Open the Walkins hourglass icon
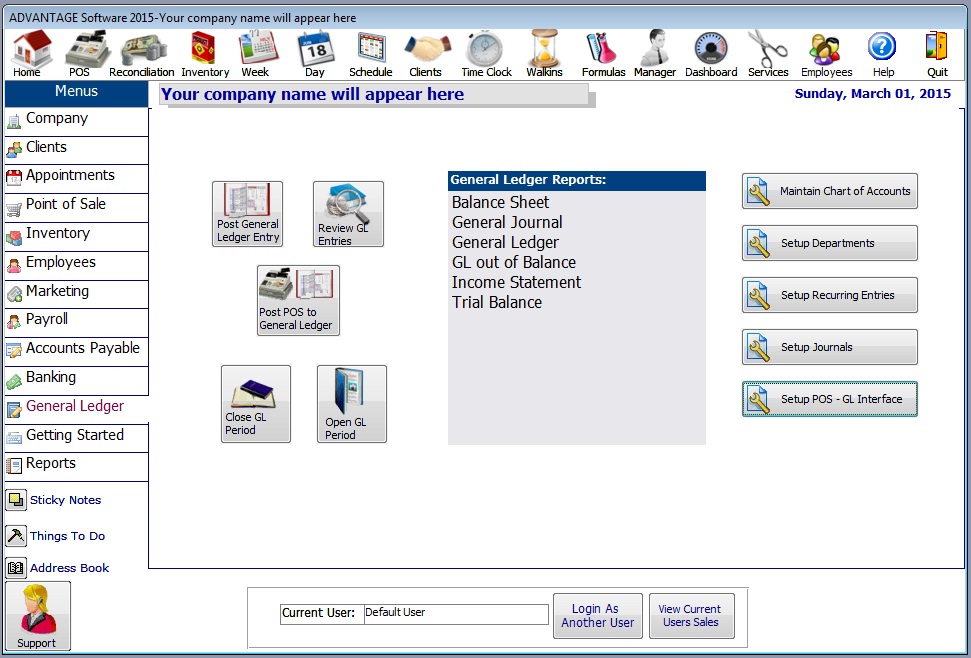 pos(544,54)
